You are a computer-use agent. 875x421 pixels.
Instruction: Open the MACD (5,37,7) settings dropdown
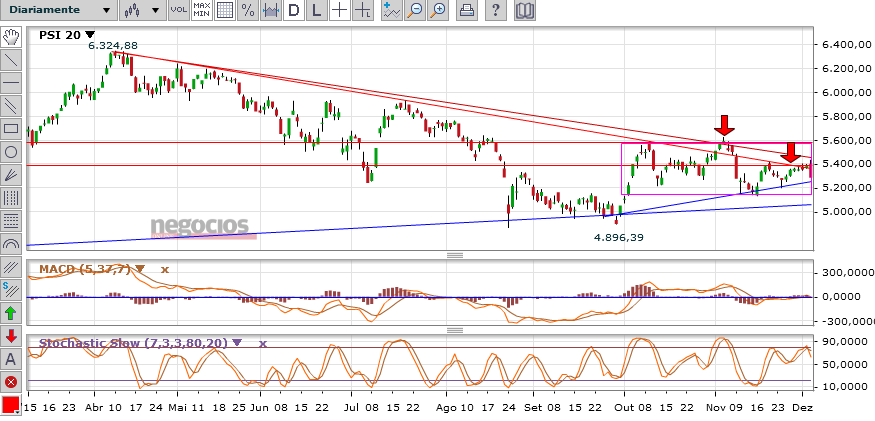pos(140,269)
